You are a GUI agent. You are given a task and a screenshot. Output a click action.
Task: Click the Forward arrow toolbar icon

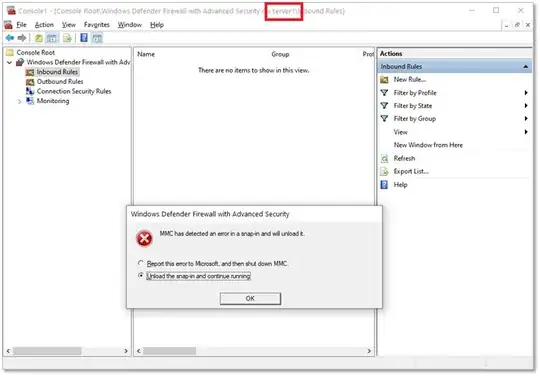[x=22, y=38]
